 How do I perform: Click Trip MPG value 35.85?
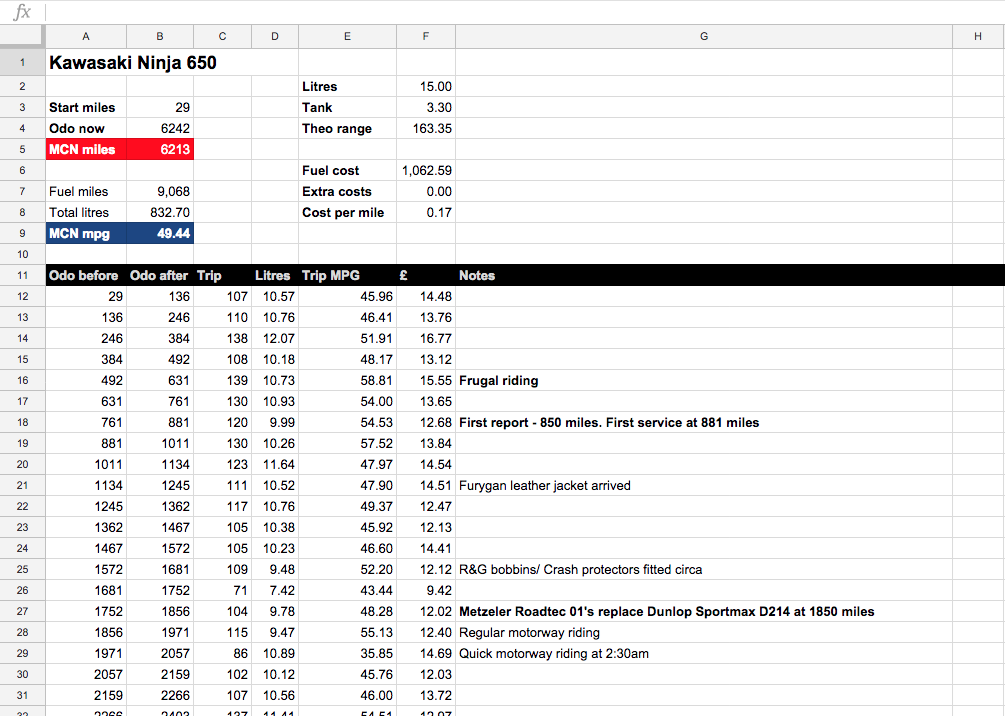point(347,654)
